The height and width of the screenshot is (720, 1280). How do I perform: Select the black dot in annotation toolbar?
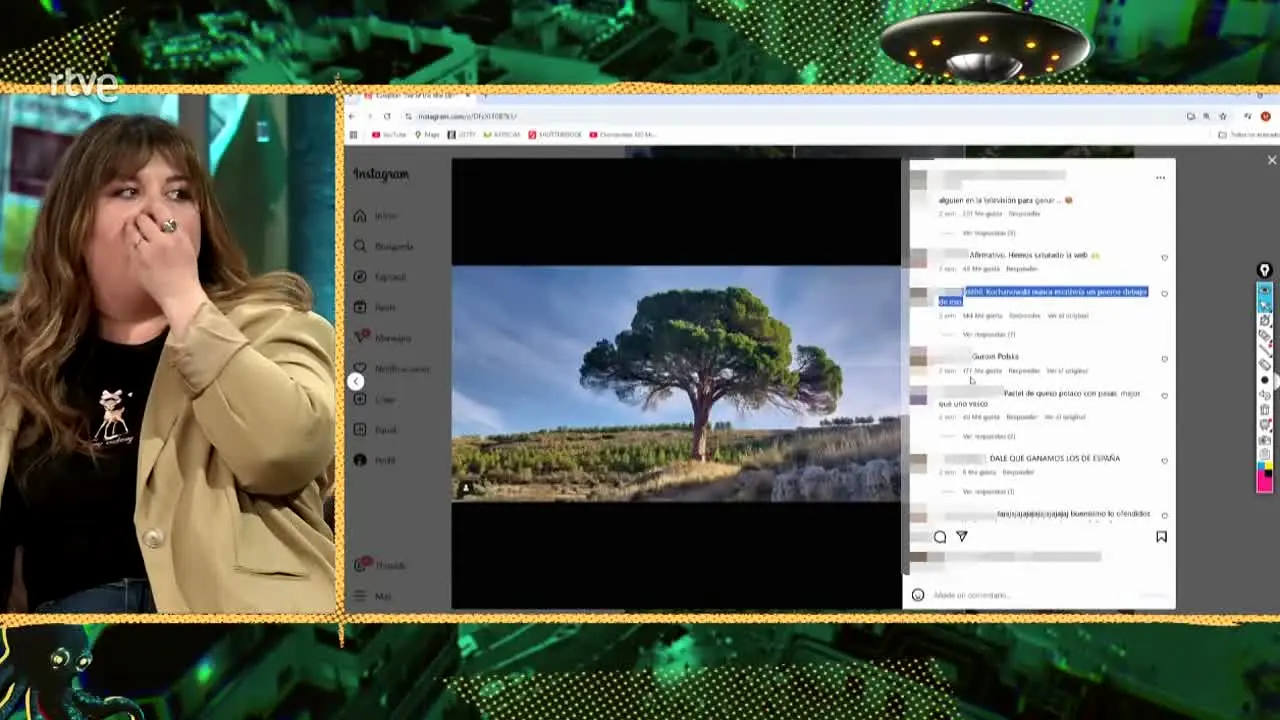click(1264, 380)
